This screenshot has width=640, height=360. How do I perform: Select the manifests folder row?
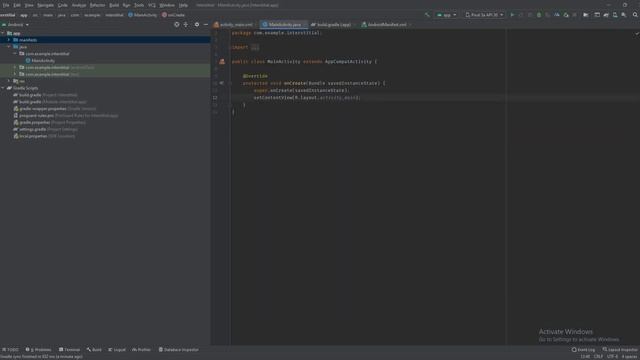(x=105, y=40)
